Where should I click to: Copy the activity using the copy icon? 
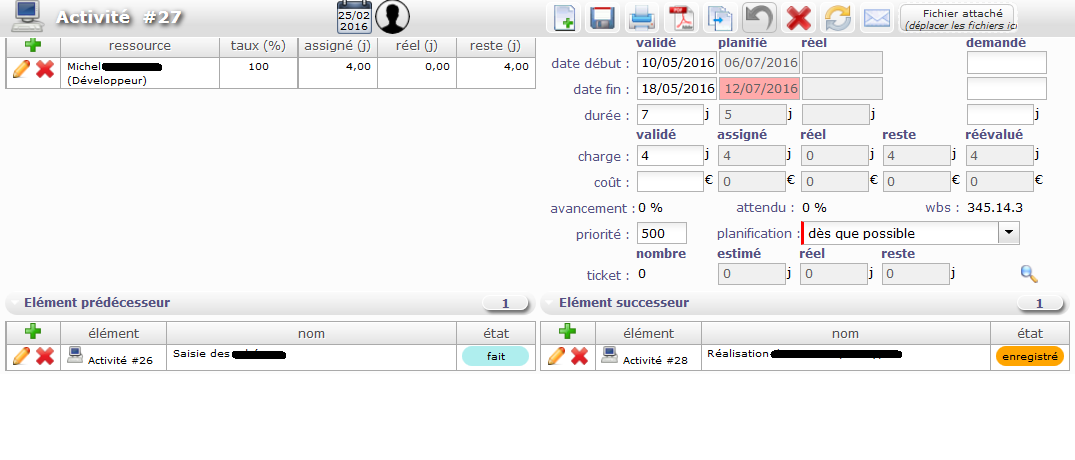(x=720, y=18)
